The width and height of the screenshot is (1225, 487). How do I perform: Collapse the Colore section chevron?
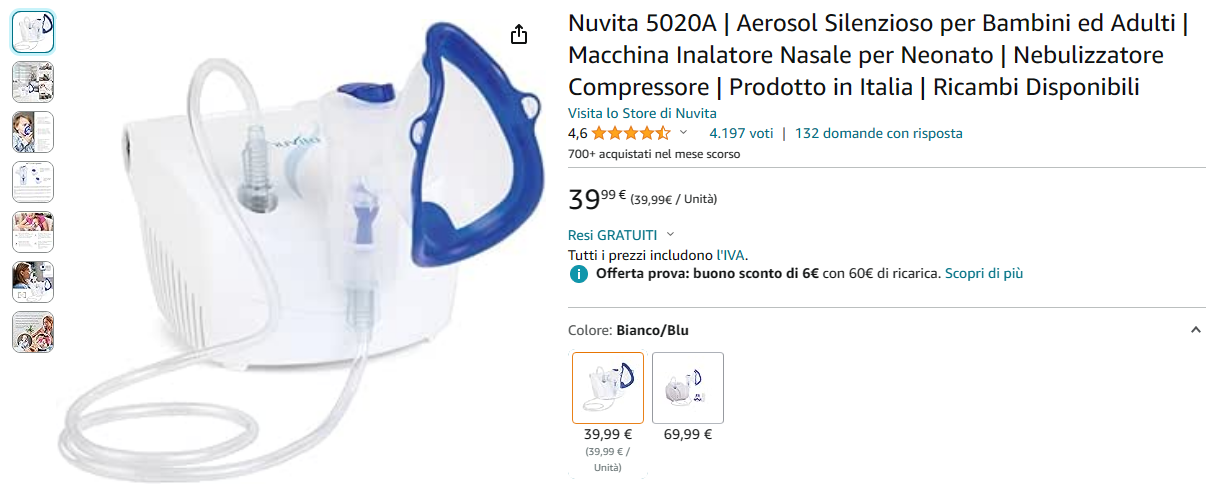[x=1196, y=330]
